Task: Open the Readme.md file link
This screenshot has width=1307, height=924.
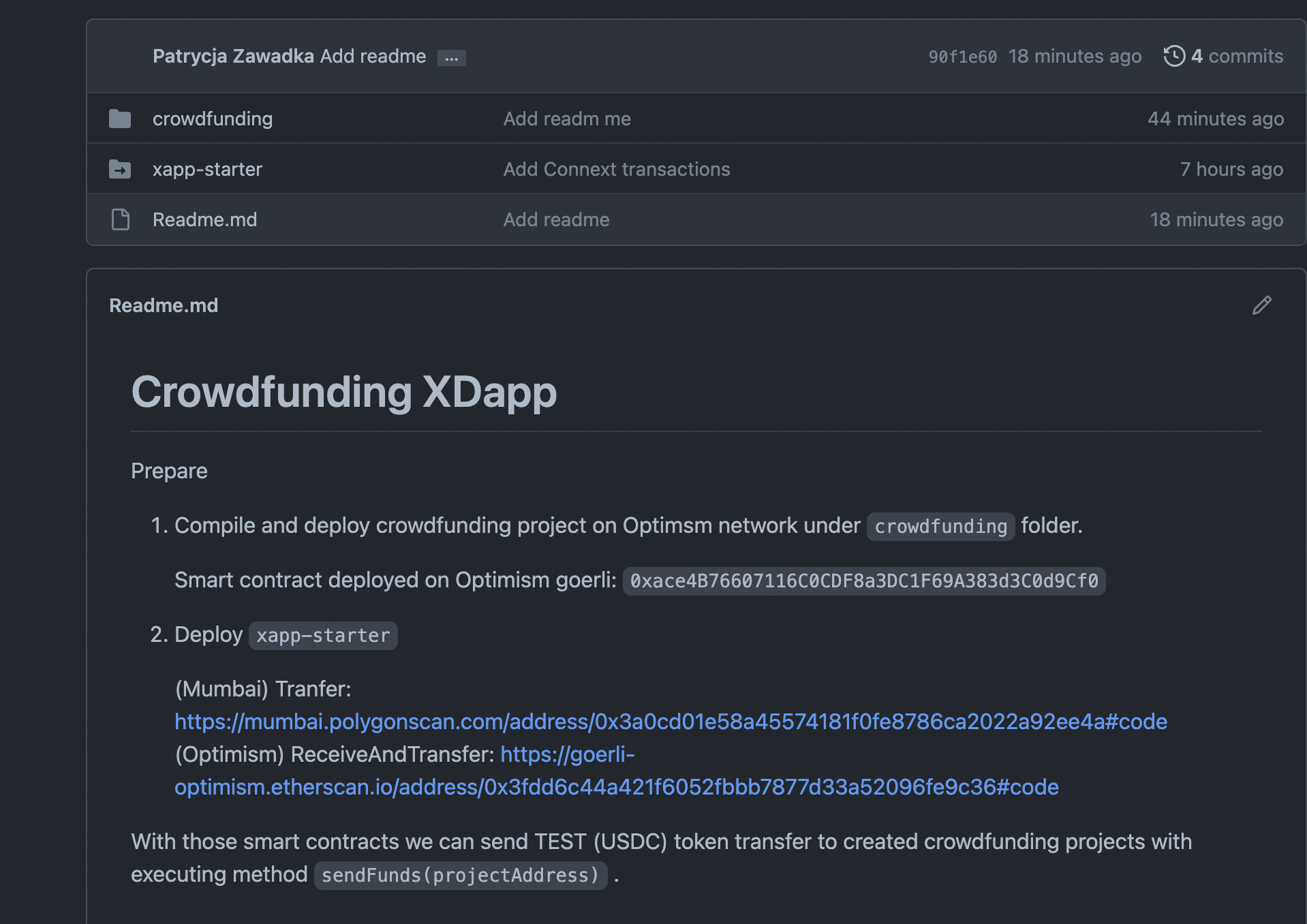Action: (x=204, y=219)
